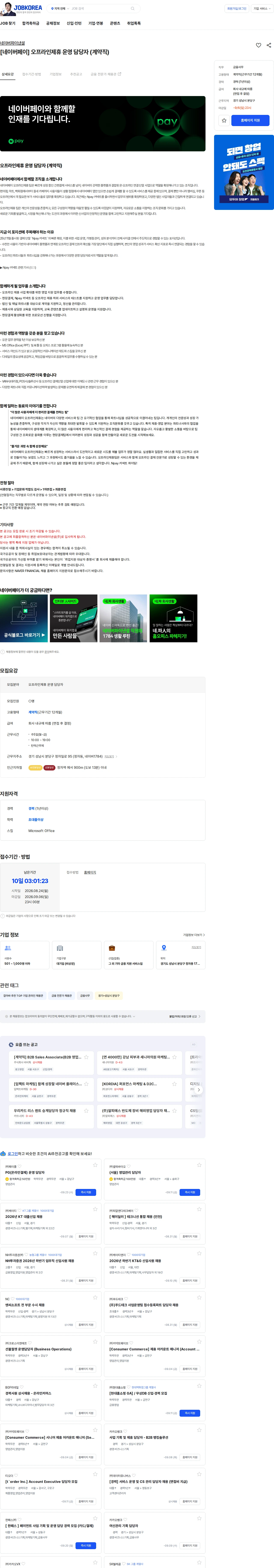The width and height of the screenshot is (274, 1568).
Task: Open the 공식블로그 바로가기 thumbnail
Action: click(24, 618)
